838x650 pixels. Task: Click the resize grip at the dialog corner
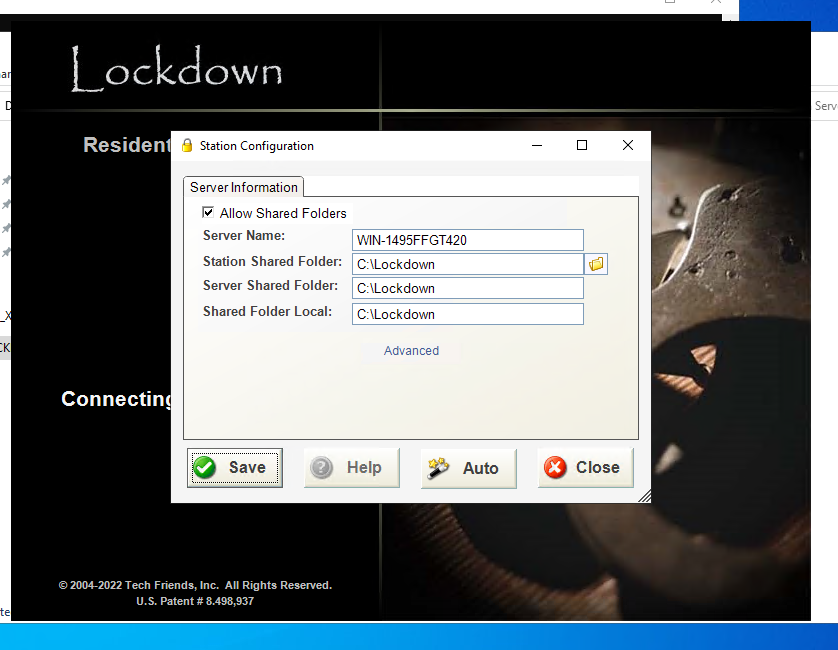click(x=645, y=496)
